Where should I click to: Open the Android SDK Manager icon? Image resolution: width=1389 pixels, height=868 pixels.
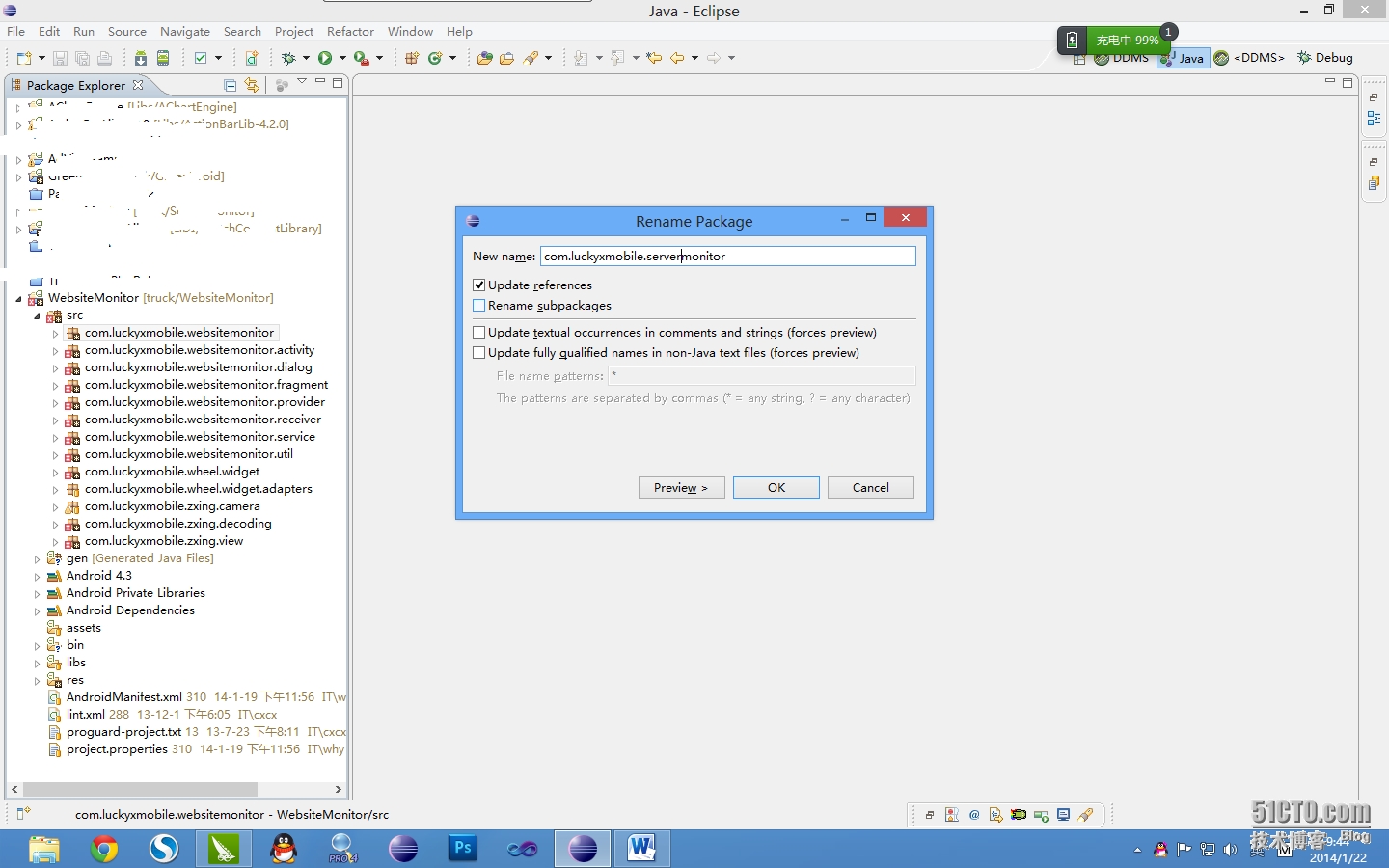point(140,58)
